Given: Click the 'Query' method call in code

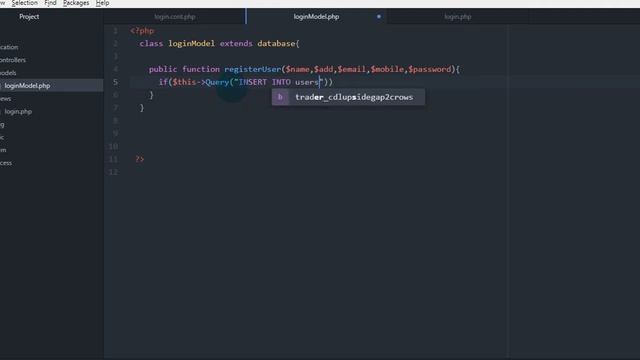Looking at the screenshot, I should pyautogui.click(x=217, y=82).
